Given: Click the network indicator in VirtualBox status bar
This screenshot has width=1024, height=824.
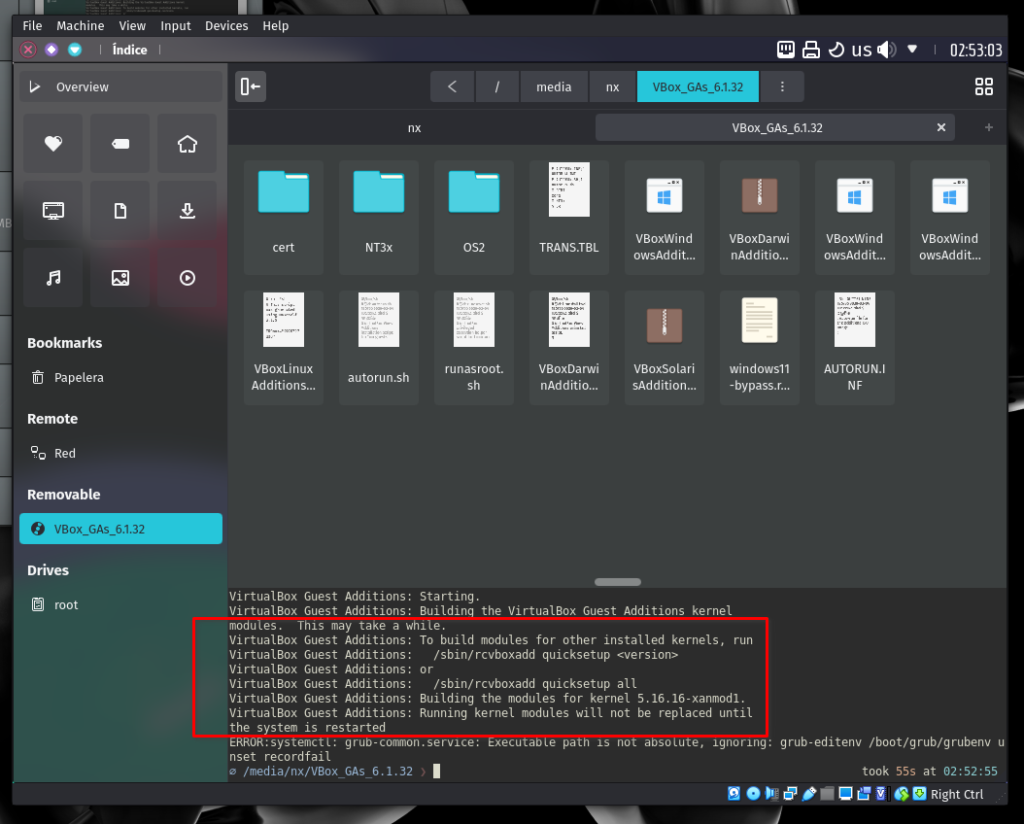Looking at the screenshot, I should (x=790, y=793).
